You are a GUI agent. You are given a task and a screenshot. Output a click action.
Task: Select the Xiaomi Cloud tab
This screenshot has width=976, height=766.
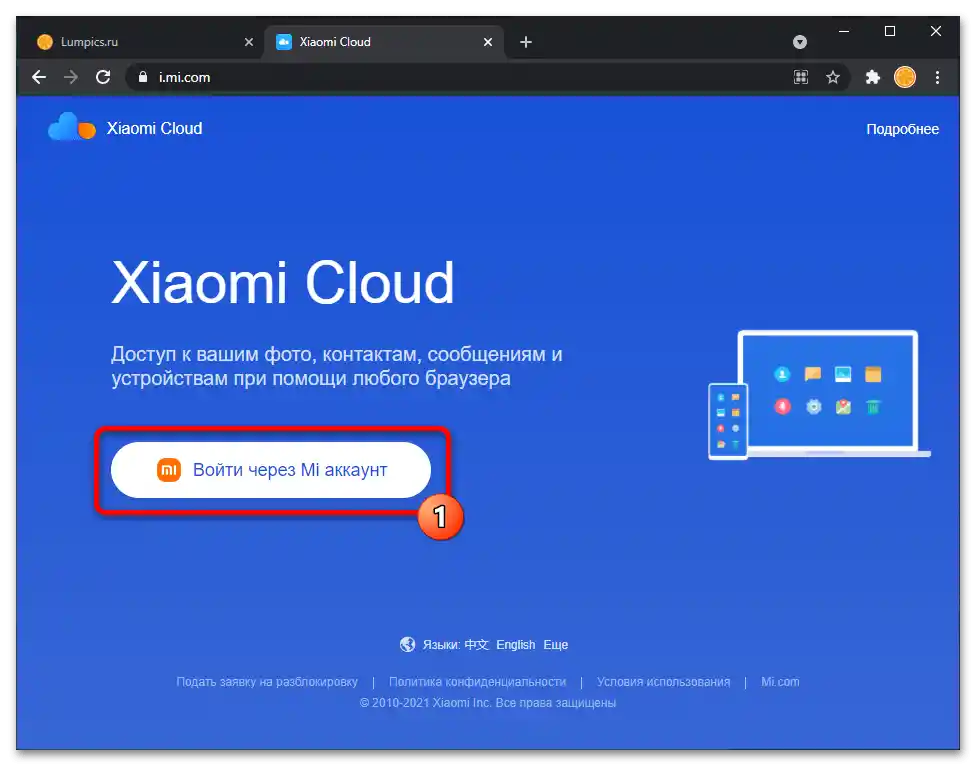pyautogui.click(x=384, y=42)
